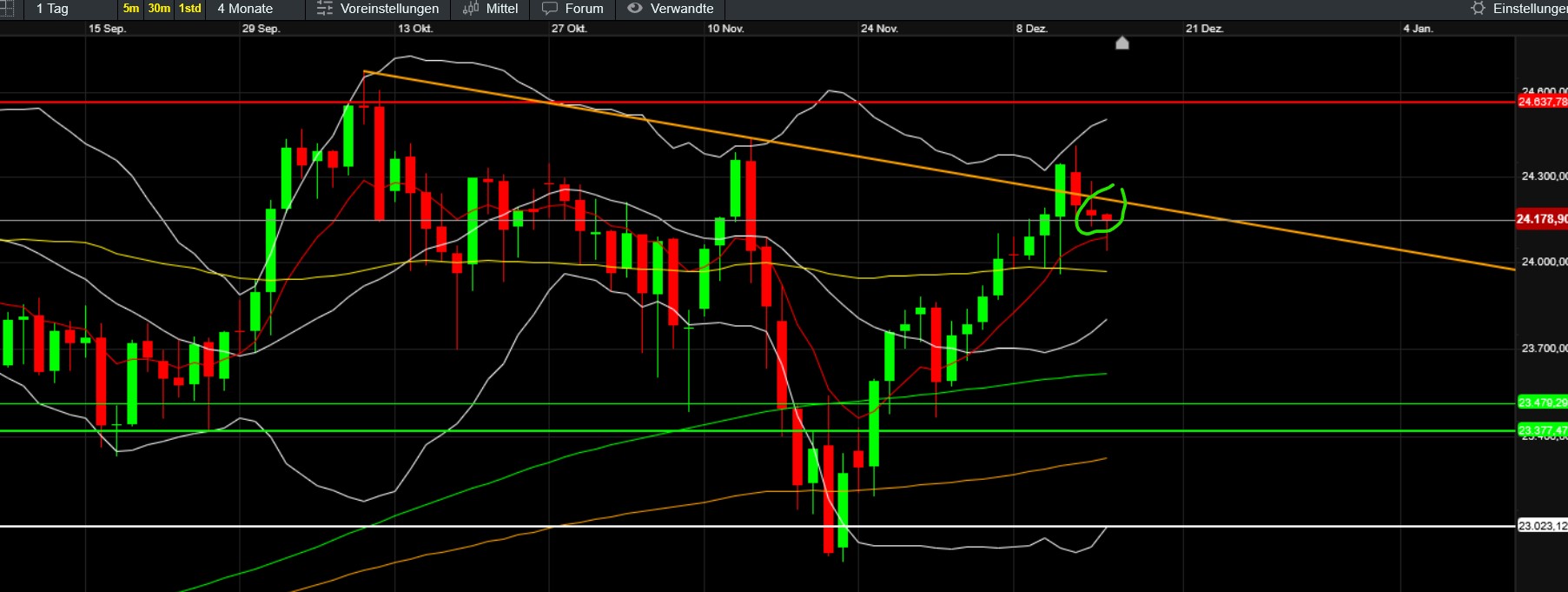Image resolution: width=1568 pixels, height=592 pixels.
Task: Select the 5m timeframe toggle
Action: [x=131, y=9]
